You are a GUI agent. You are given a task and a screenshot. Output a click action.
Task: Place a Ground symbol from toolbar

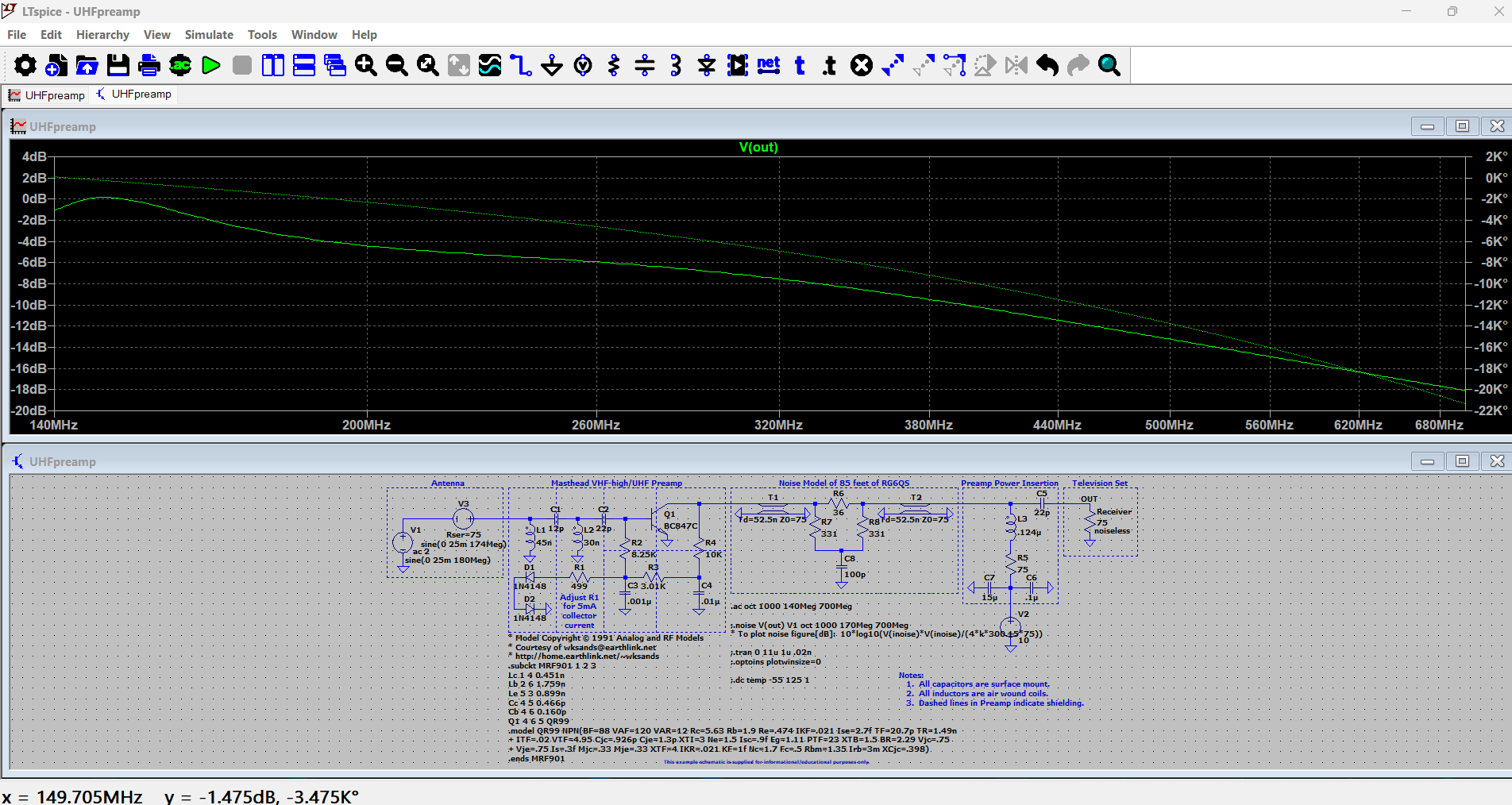(552, 65)
